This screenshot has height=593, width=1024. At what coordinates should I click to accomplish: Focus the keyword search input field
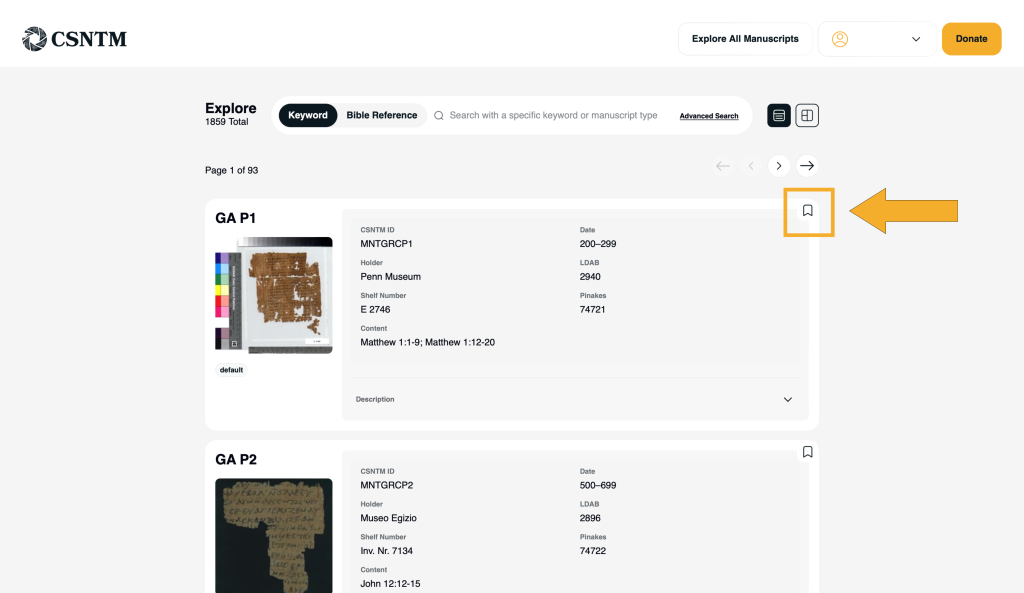(x=553, y=115)
